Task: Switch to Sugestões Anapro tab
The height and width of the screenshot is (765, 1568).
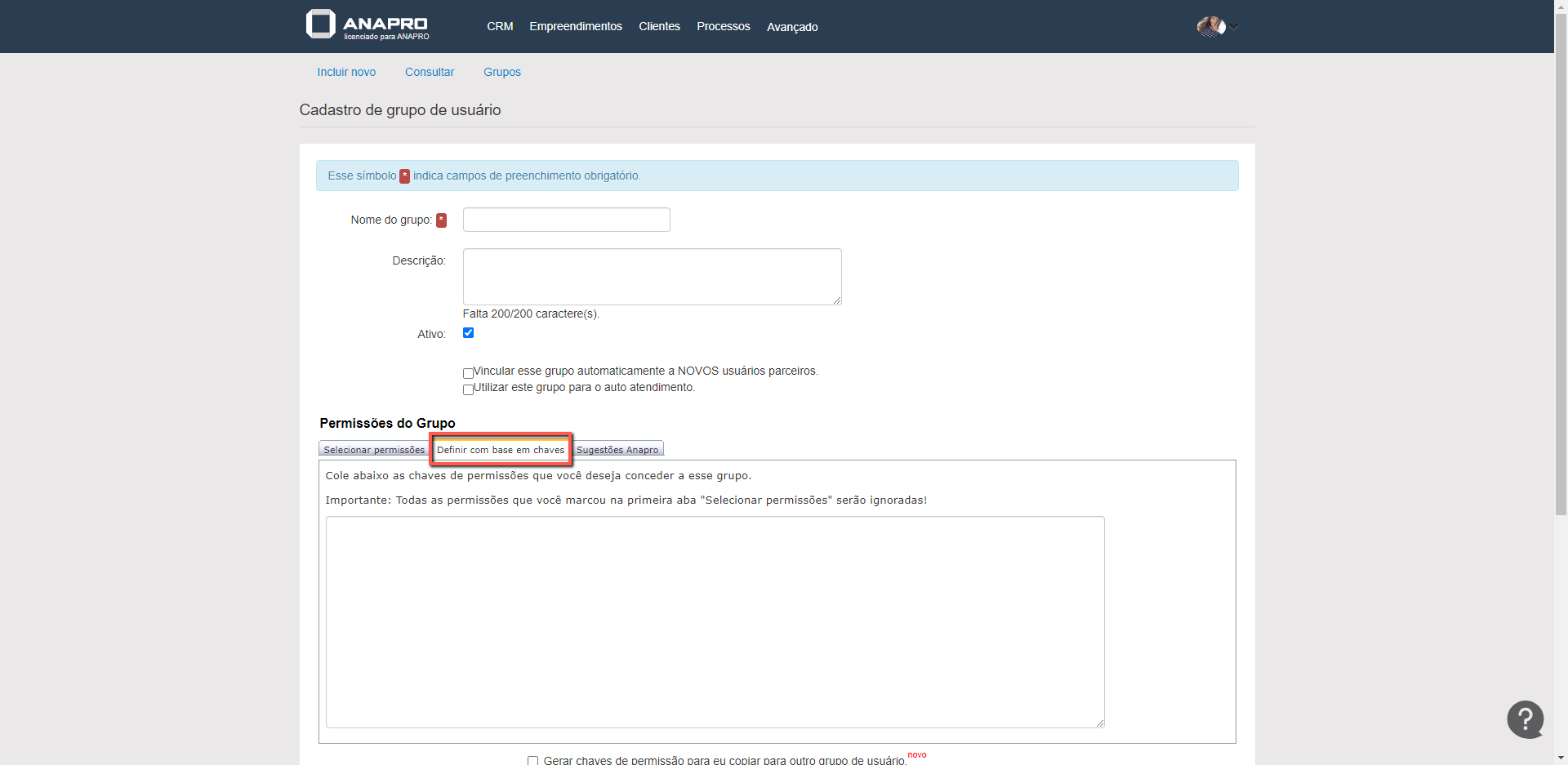Action: 617,450
